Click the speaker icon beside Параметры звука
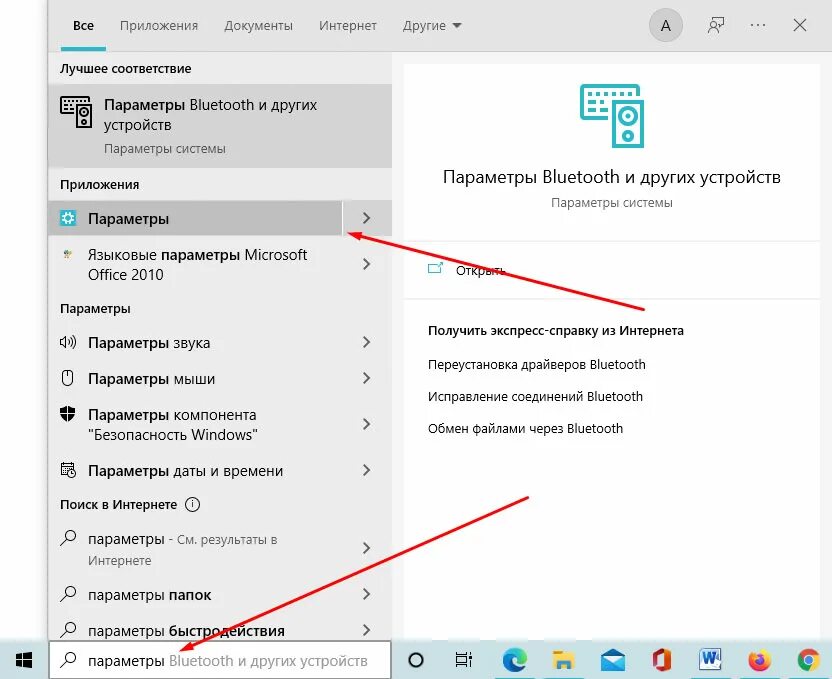This screenshot has height=679, width=832. (68, 342)
